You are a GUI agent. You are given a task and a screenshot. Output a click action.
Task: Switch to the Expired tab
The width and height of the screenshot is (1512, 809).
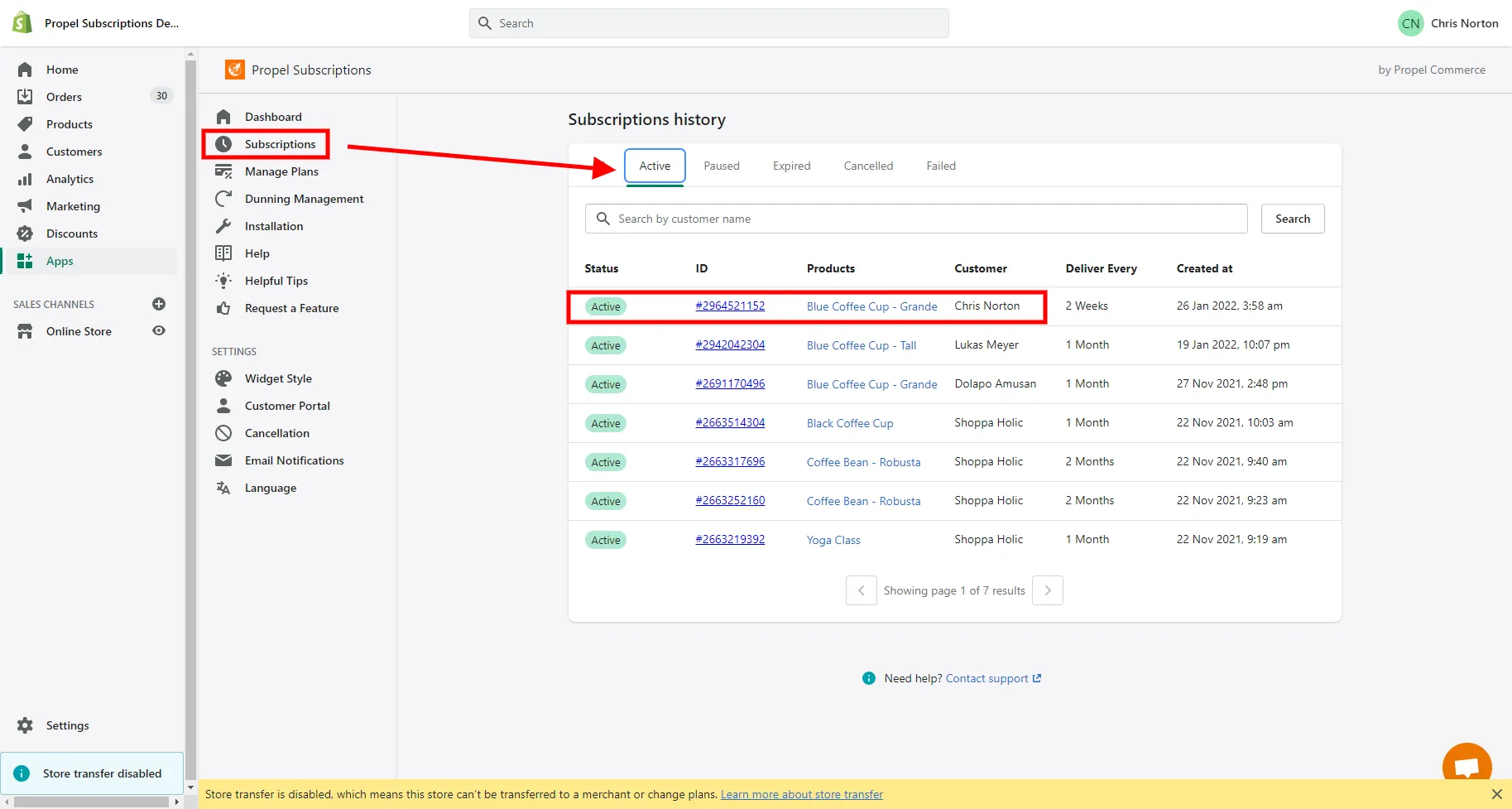pyautogui.click(x=792, y=166)
